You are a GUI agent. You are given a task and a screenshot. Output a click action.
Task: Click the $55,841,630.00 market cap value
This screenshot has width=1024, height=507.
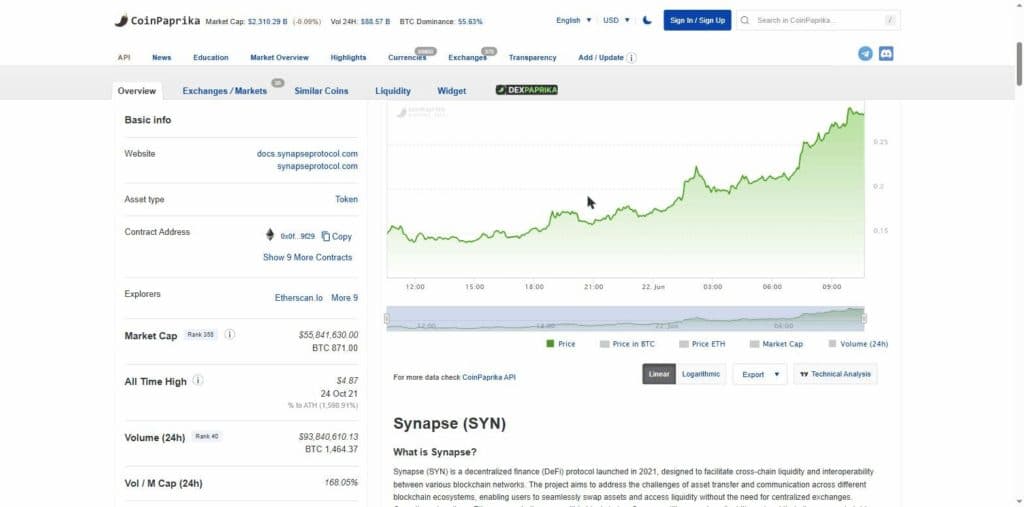tap(328, 335)
